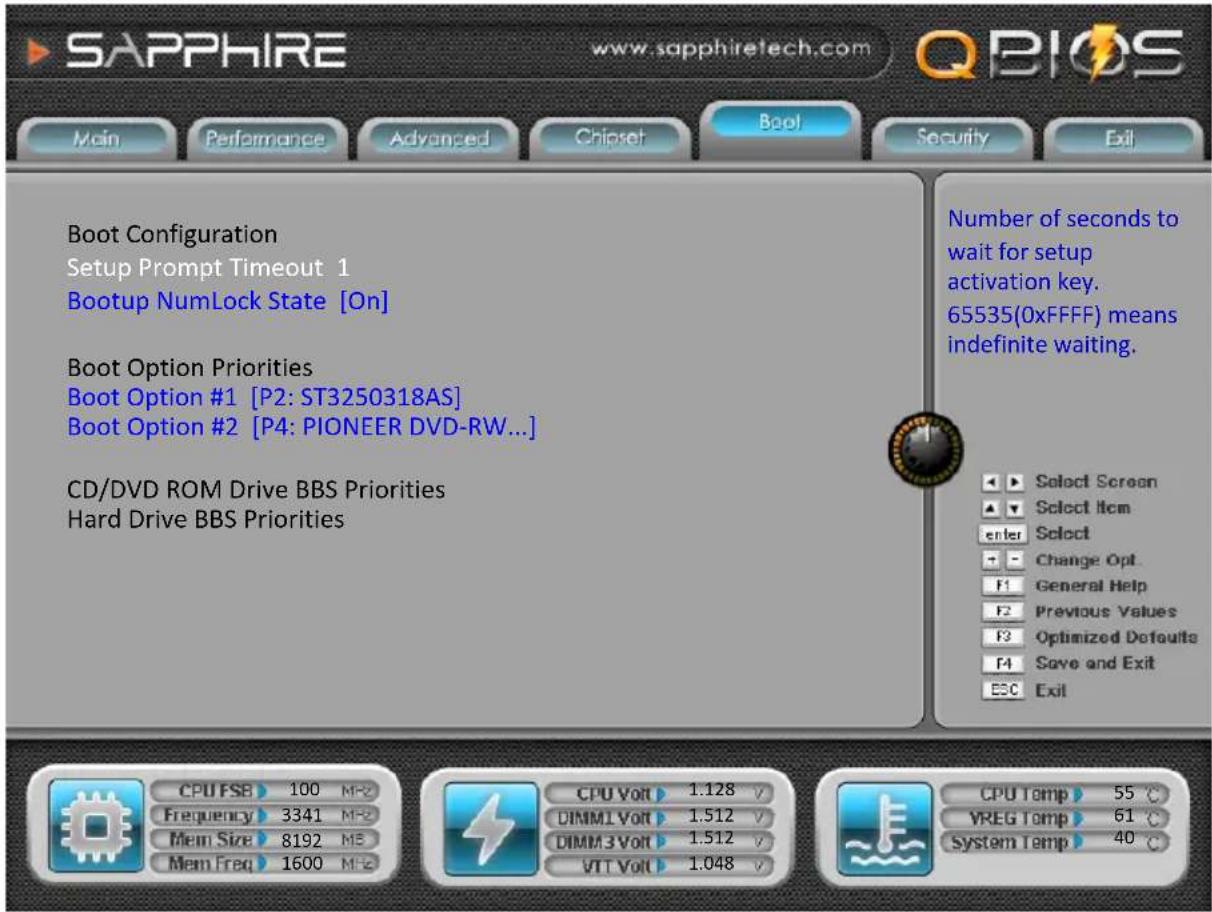
Task: Click the VTT Volt 1.048 value
Action: pyautogui.click(x=712, y=863)
